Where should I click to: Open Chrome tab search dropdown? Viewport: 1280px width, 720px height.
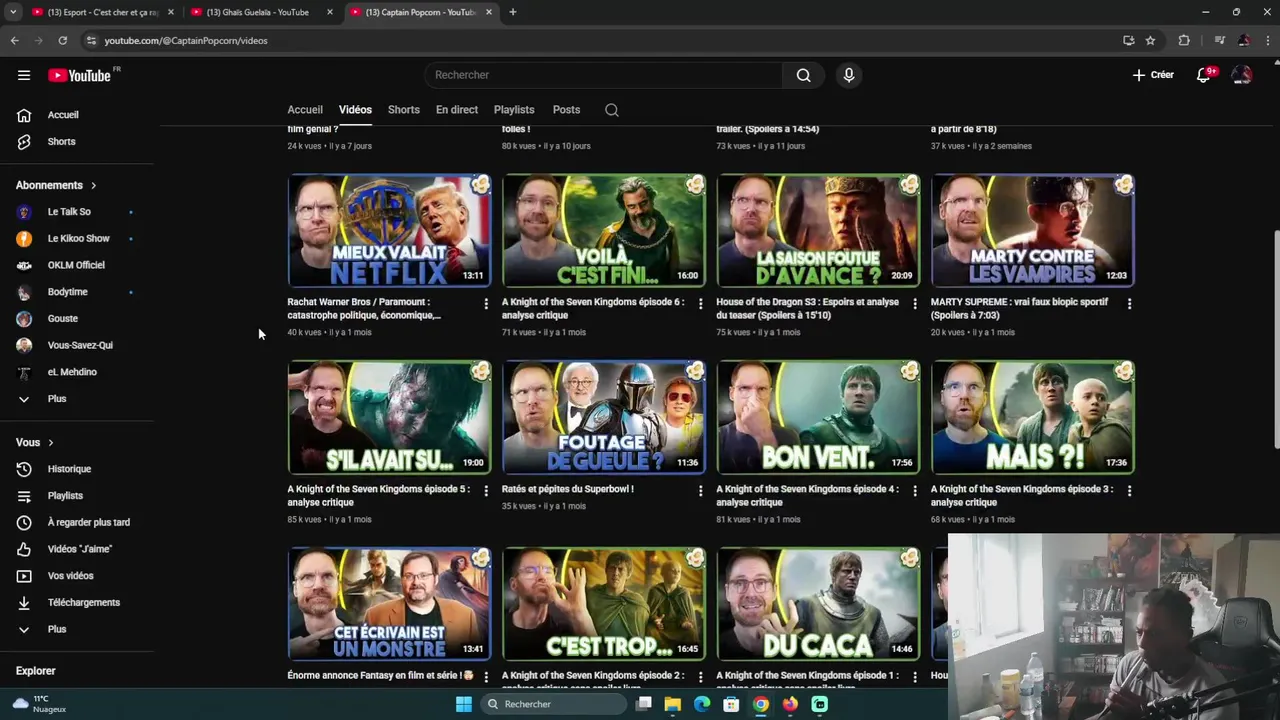coord(13,12)
